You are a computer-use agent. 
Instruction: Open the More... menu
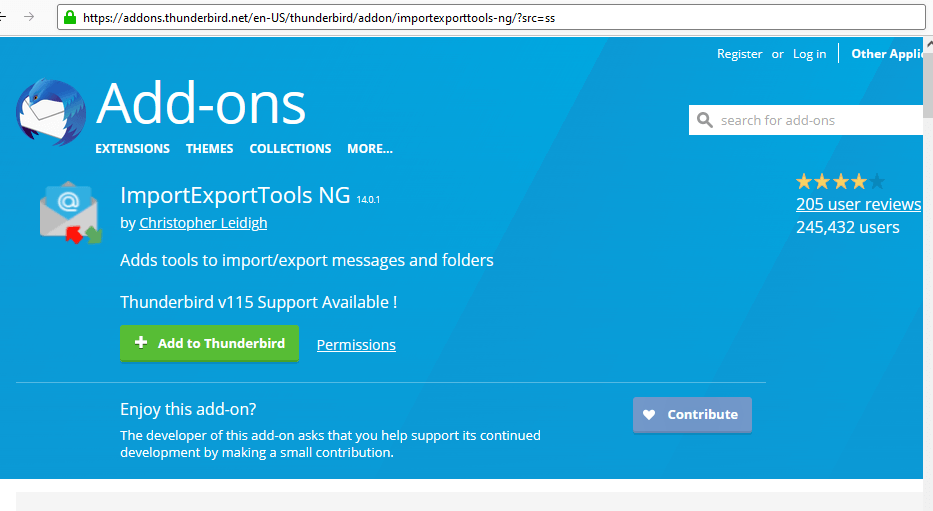370,149
